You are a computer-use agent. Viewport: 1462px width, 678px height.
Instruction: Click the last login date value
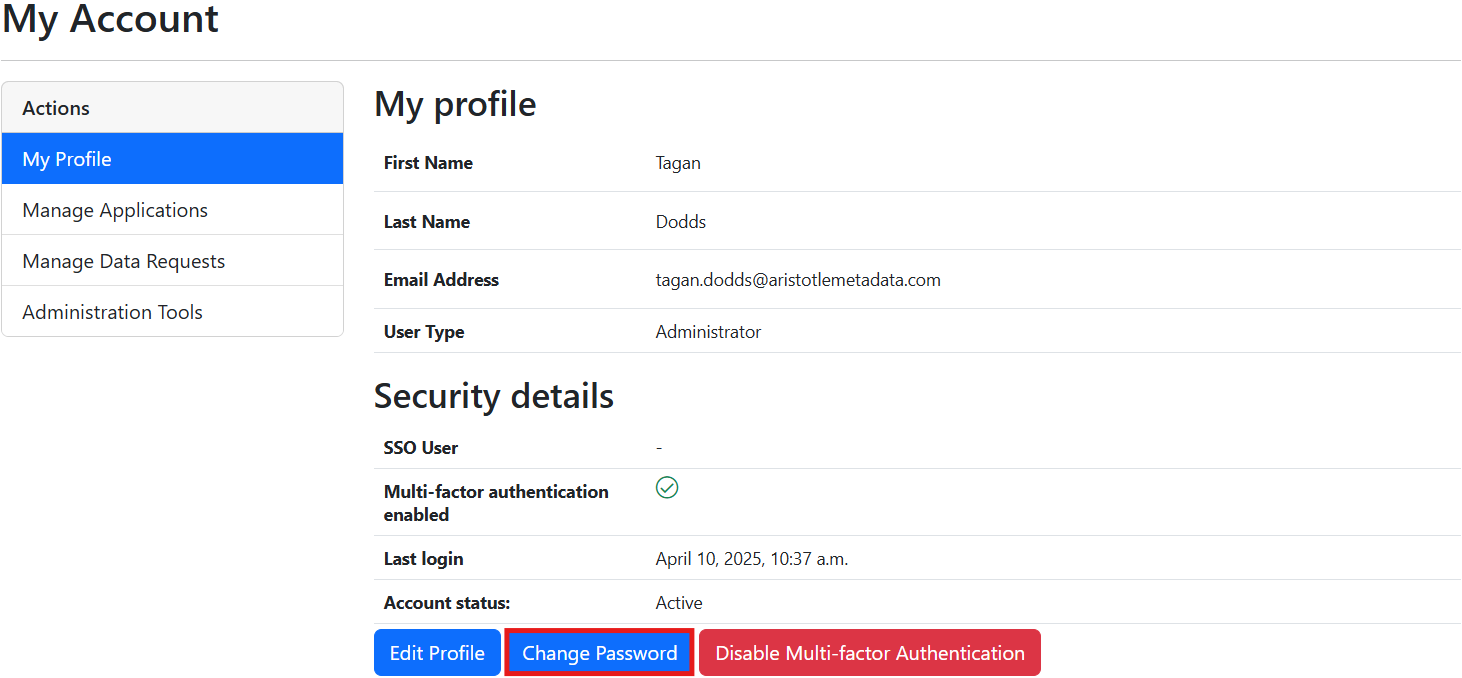(751, 559)
